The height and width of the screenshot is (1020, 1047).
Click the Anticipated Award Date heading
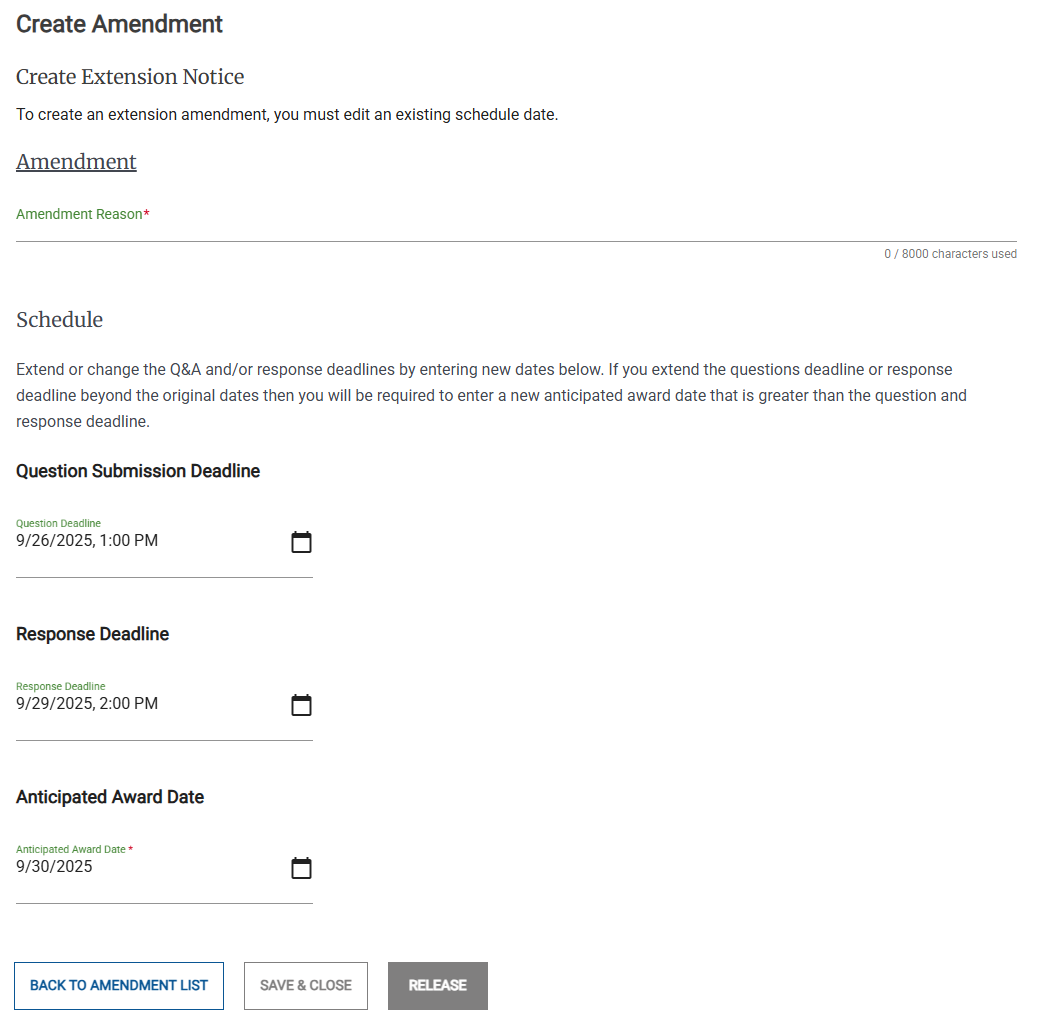(110, 796)
